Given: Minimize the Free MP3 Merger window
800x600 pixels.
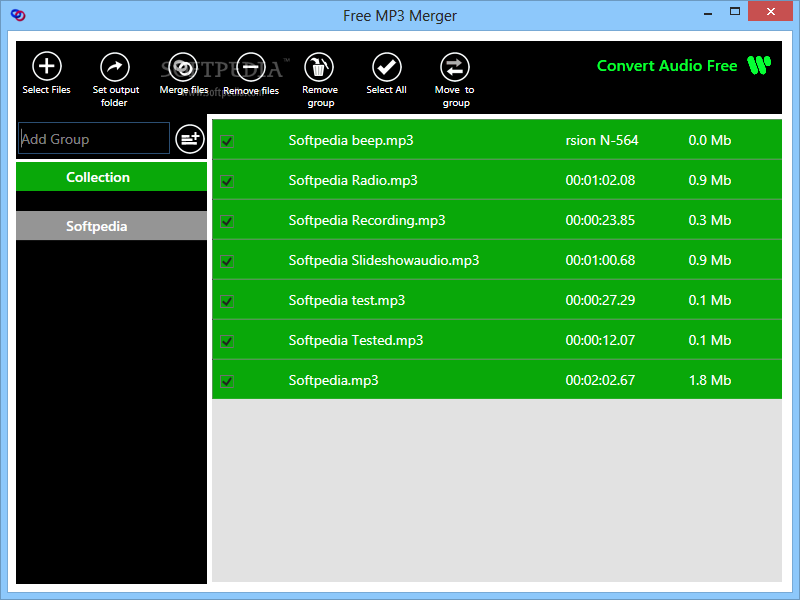Looking at the screenshot, I should tap(708, 12).
